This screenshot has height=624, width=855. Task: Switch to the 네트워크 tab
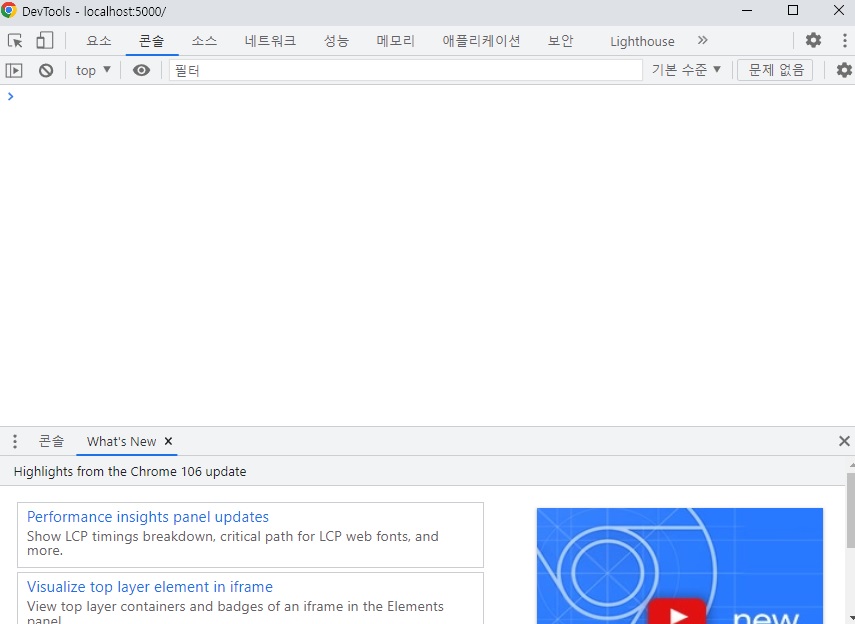click(x=270, y=41)
